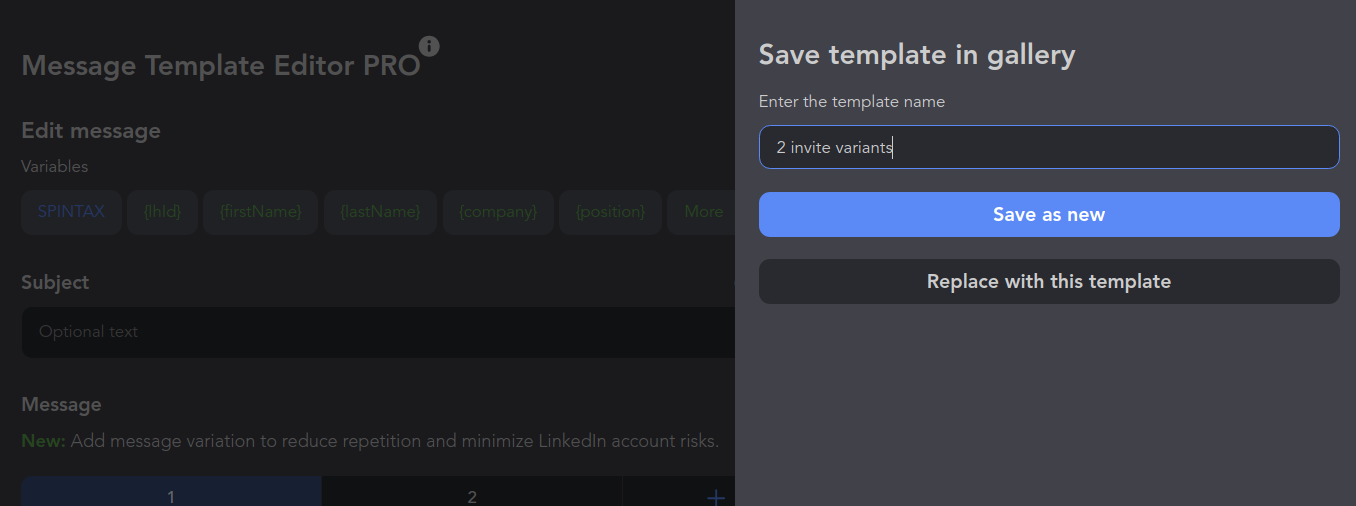The height and width of the screenshot is (506, 1356).
Task: Click the Enter the template name label
Action: [x=851, y=101]
